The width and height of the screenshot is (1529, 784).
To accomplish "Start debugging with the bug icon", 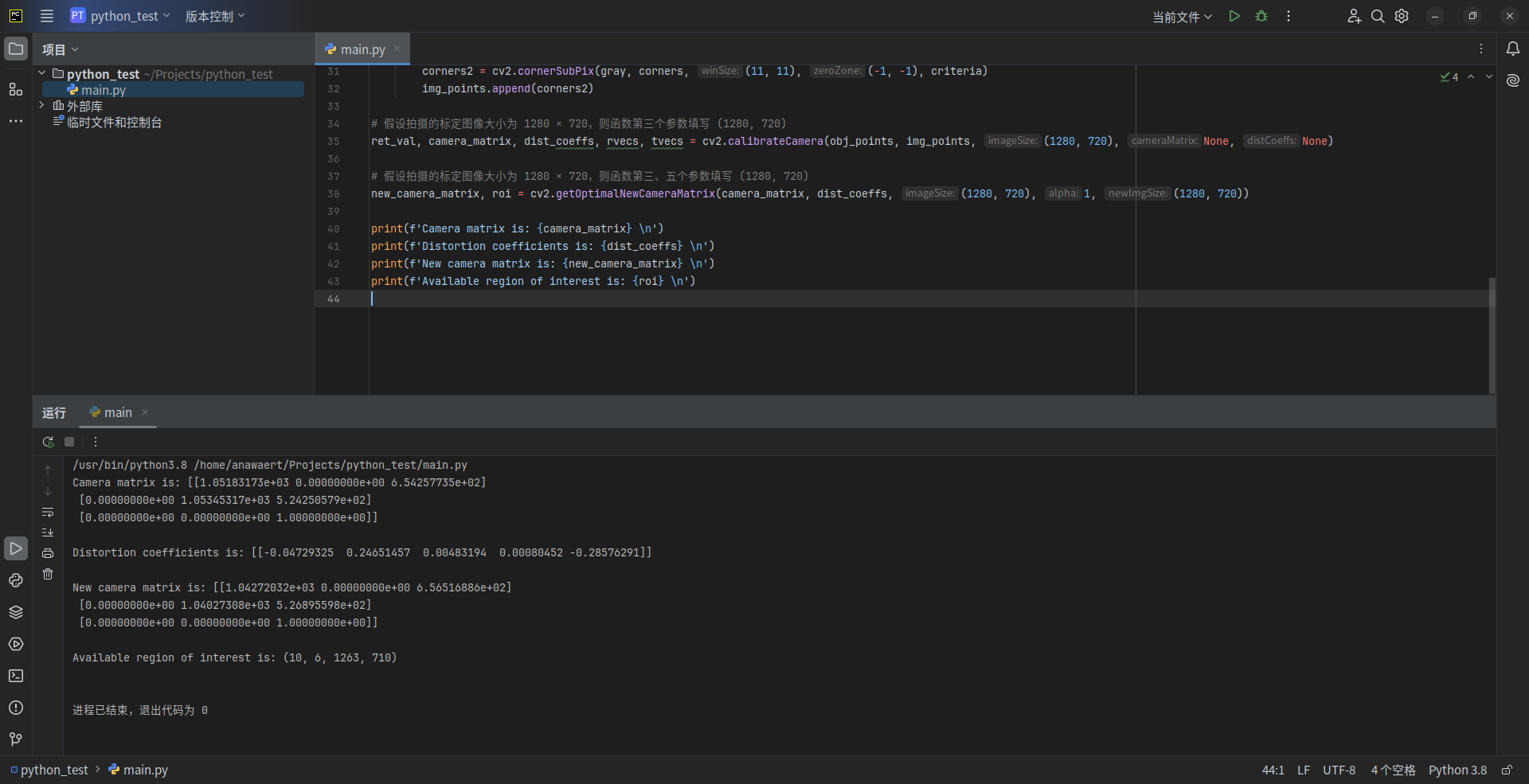I will [x=1261, y=16].
